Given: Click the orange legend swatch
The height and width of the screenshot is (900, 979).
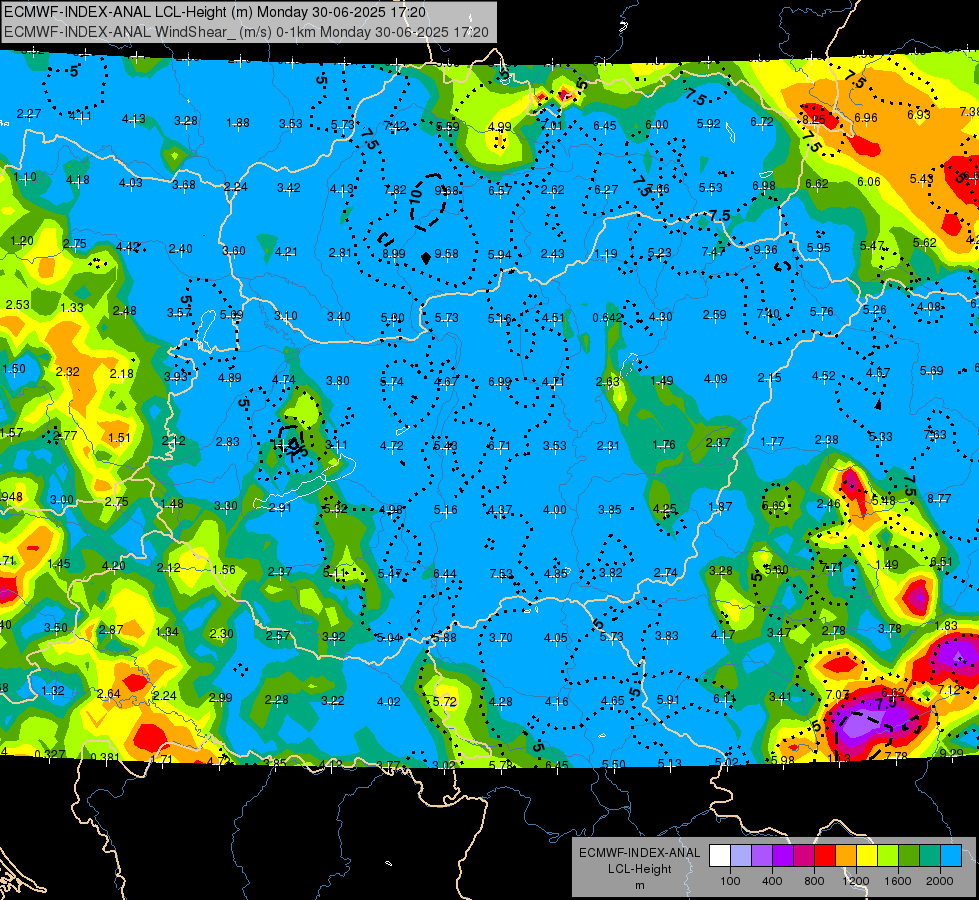Looking at the screenshot, I should click(846, 856).
